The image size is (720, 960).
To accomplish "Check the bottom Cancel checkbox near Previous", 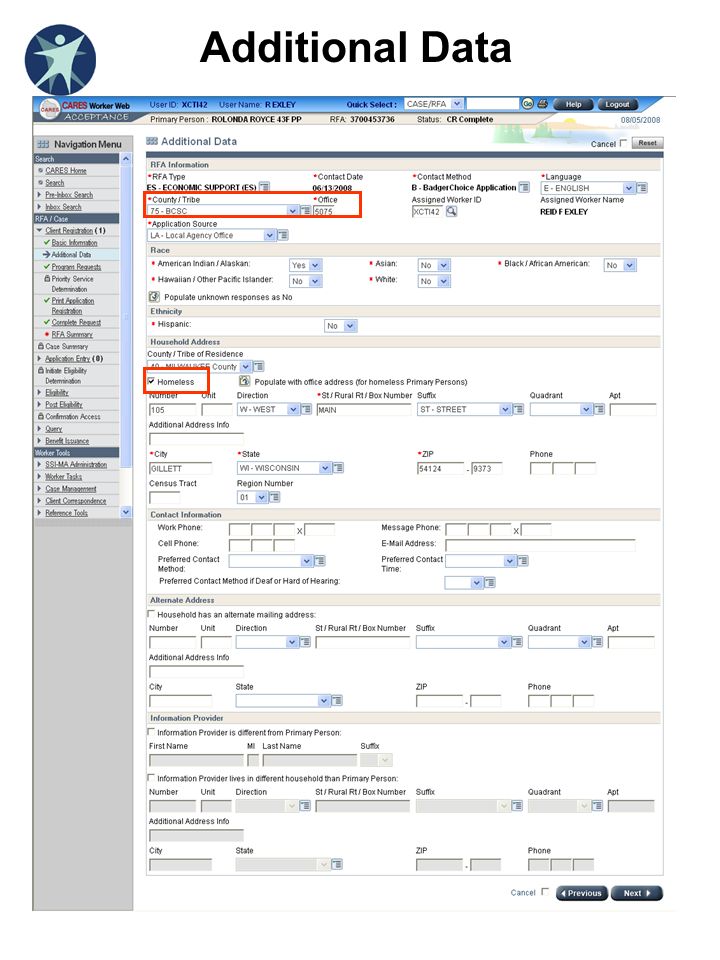I will pyautogui.click(x=545, y=892).
